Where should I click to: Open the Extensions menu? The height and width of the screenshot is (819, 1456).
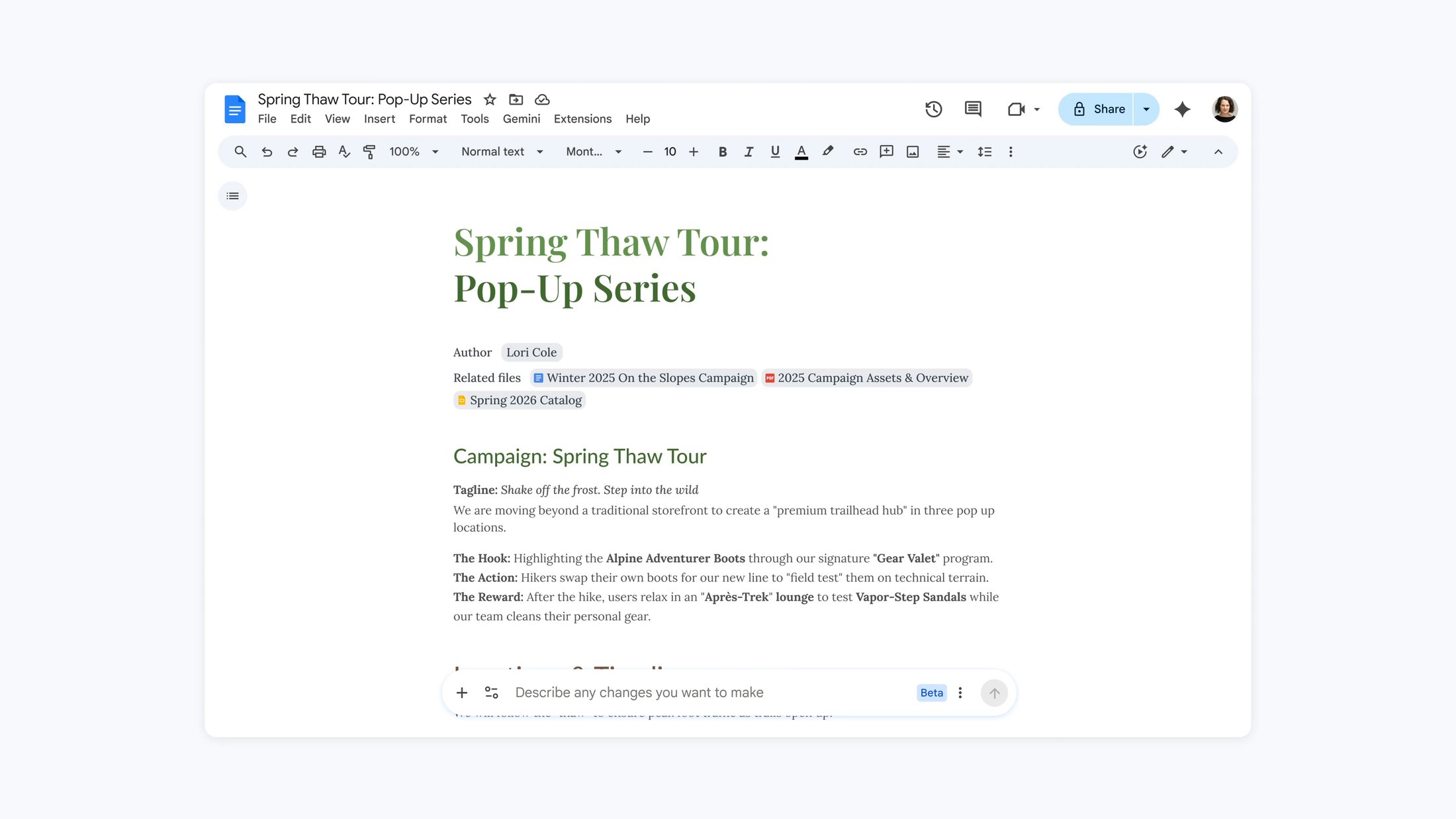coord(582,119)
